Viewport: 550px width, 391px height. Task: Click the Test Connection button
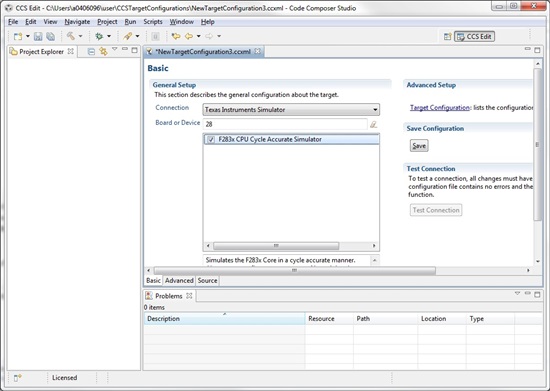436,210
